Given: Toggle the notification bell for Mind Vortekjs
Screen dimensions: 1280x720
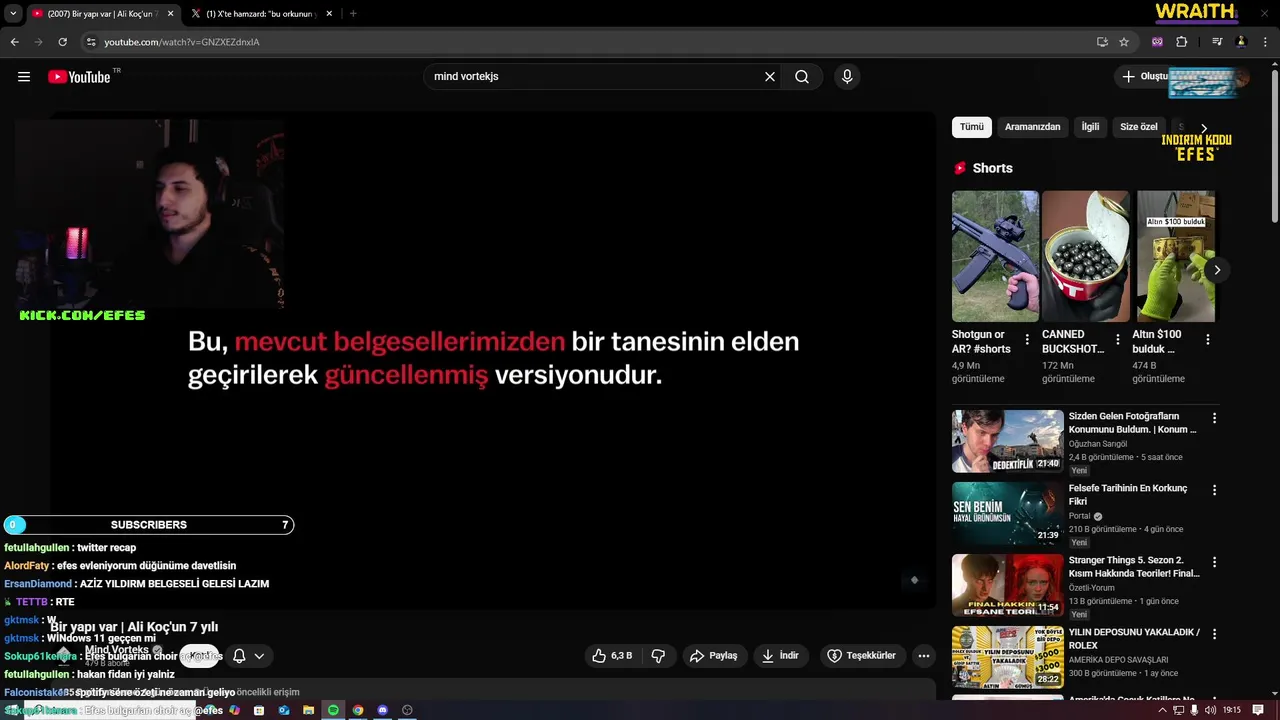Looking at the screenshot, I should 239,656.
